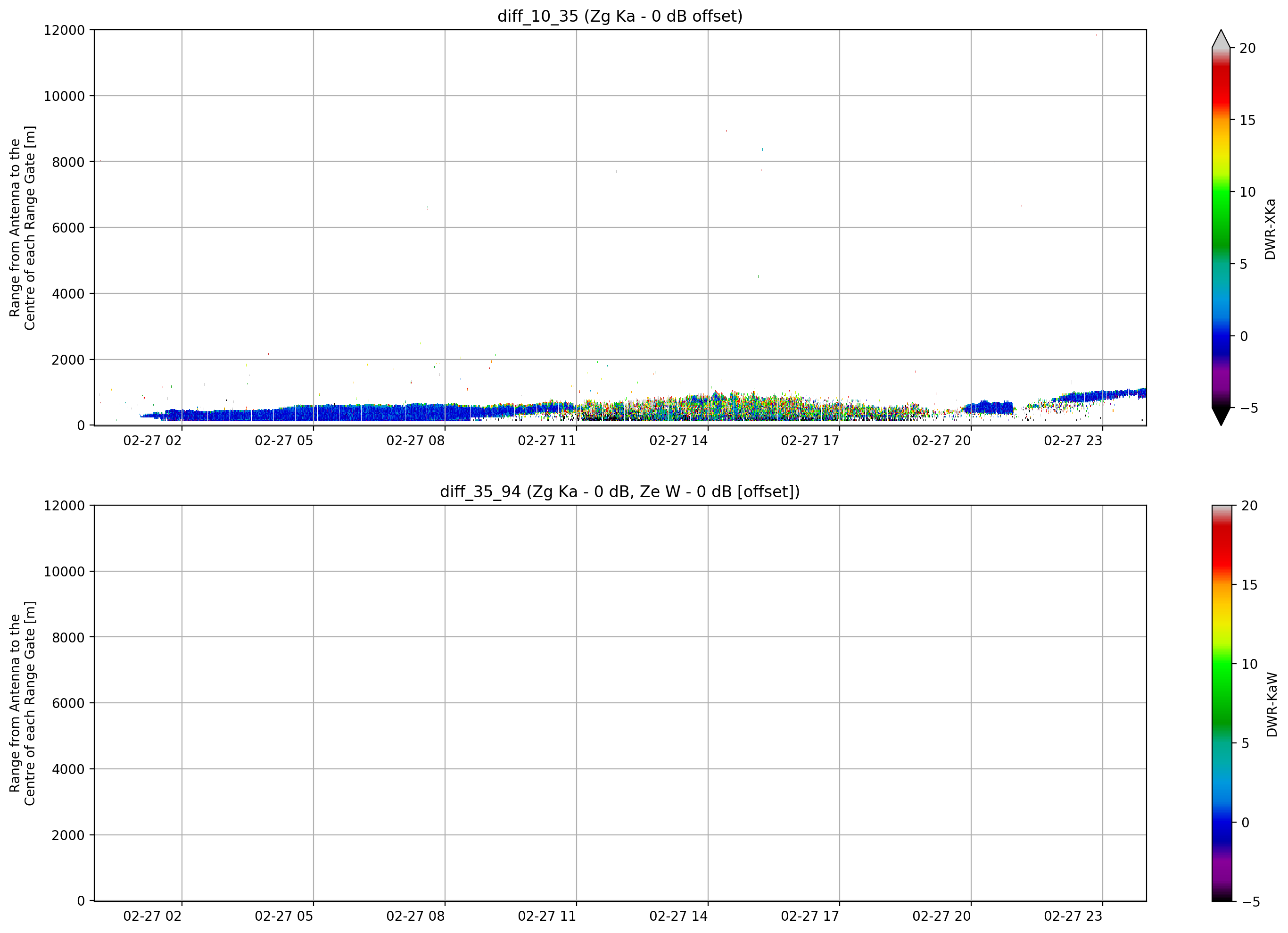Viewport: 1288px width, 933px height.
Task: Click the "15" tick on the DWR-KaW colorbar
Action: 1249,585
